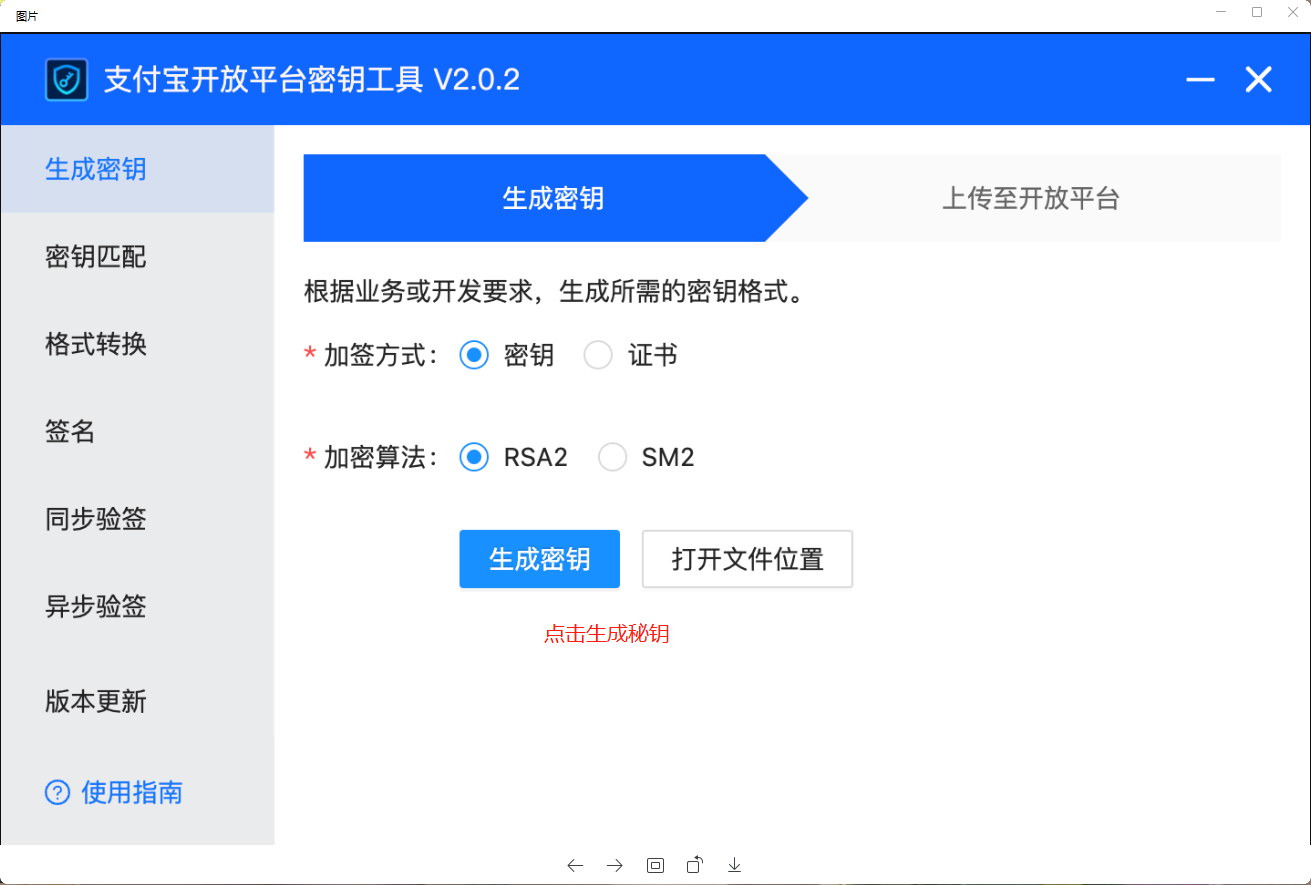Close the 图片 viewer window
Viewport: 1311px width, 885px height.
1294,13
